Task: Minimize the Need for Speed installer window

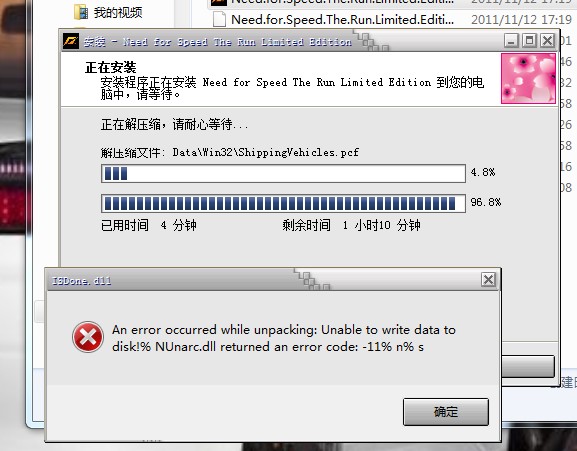Action: (x=511, y=40)
